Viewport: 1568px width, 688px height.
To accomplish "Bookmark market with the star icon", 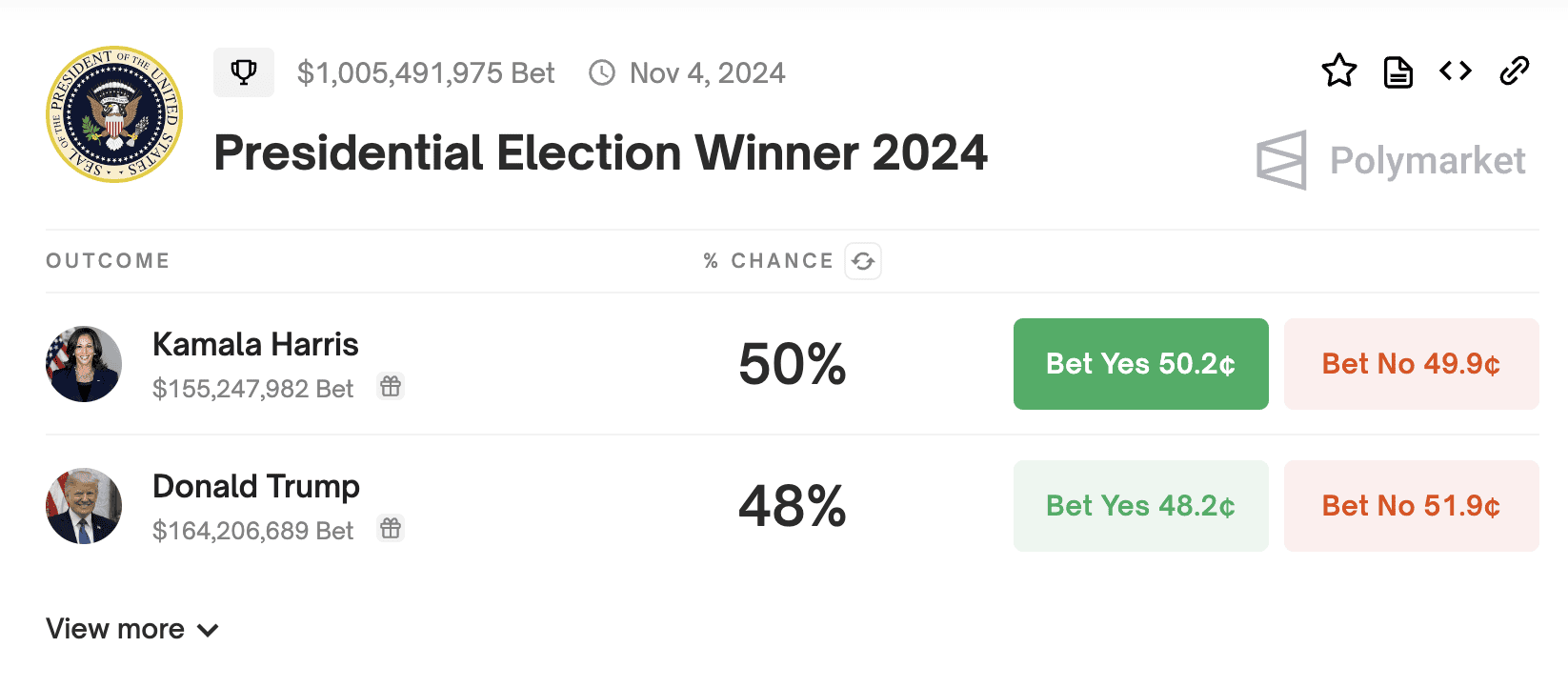I will click(1339, 71).
